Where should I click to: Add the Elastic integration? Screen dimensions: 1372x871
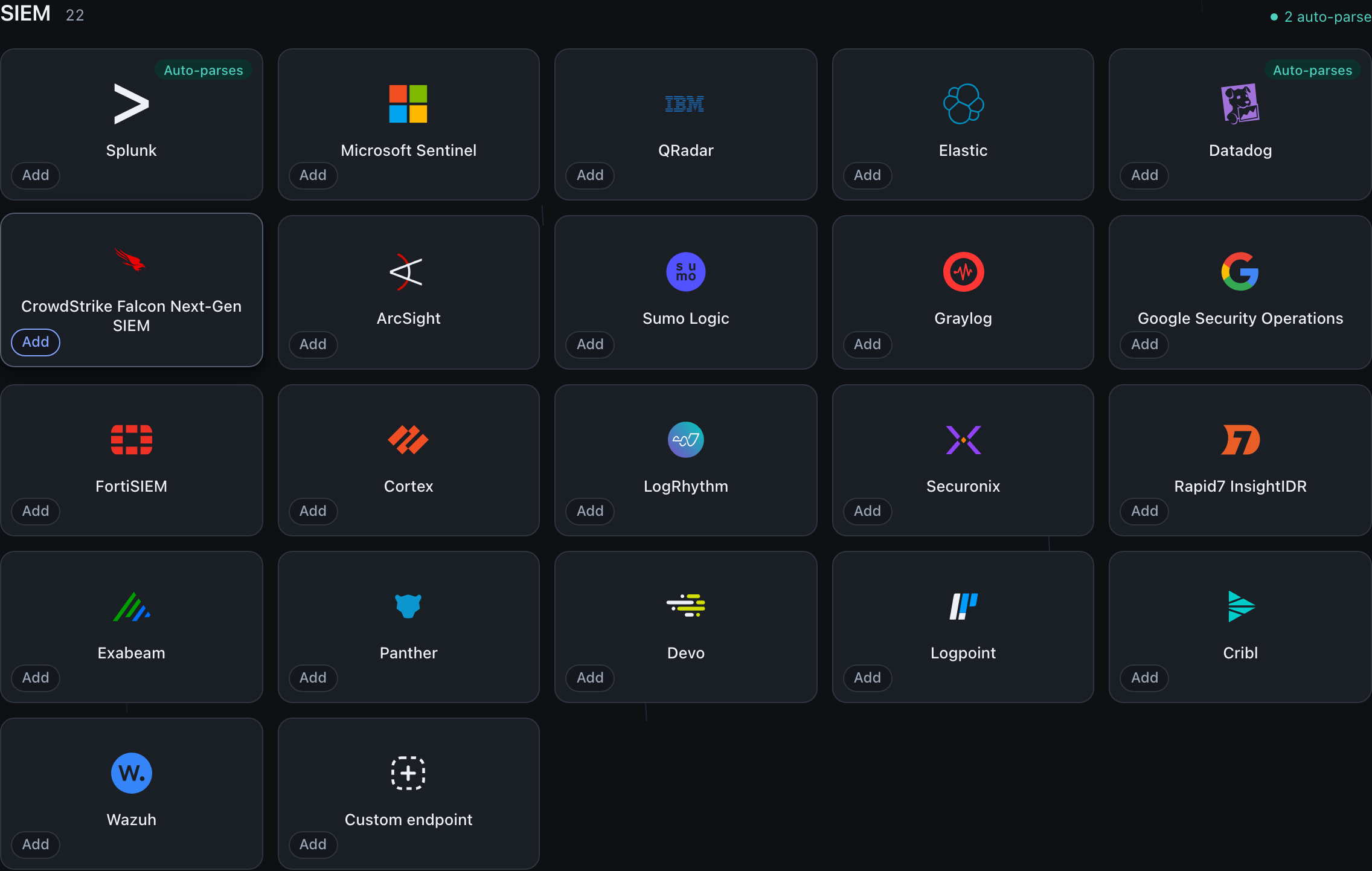tap(867, 175)
